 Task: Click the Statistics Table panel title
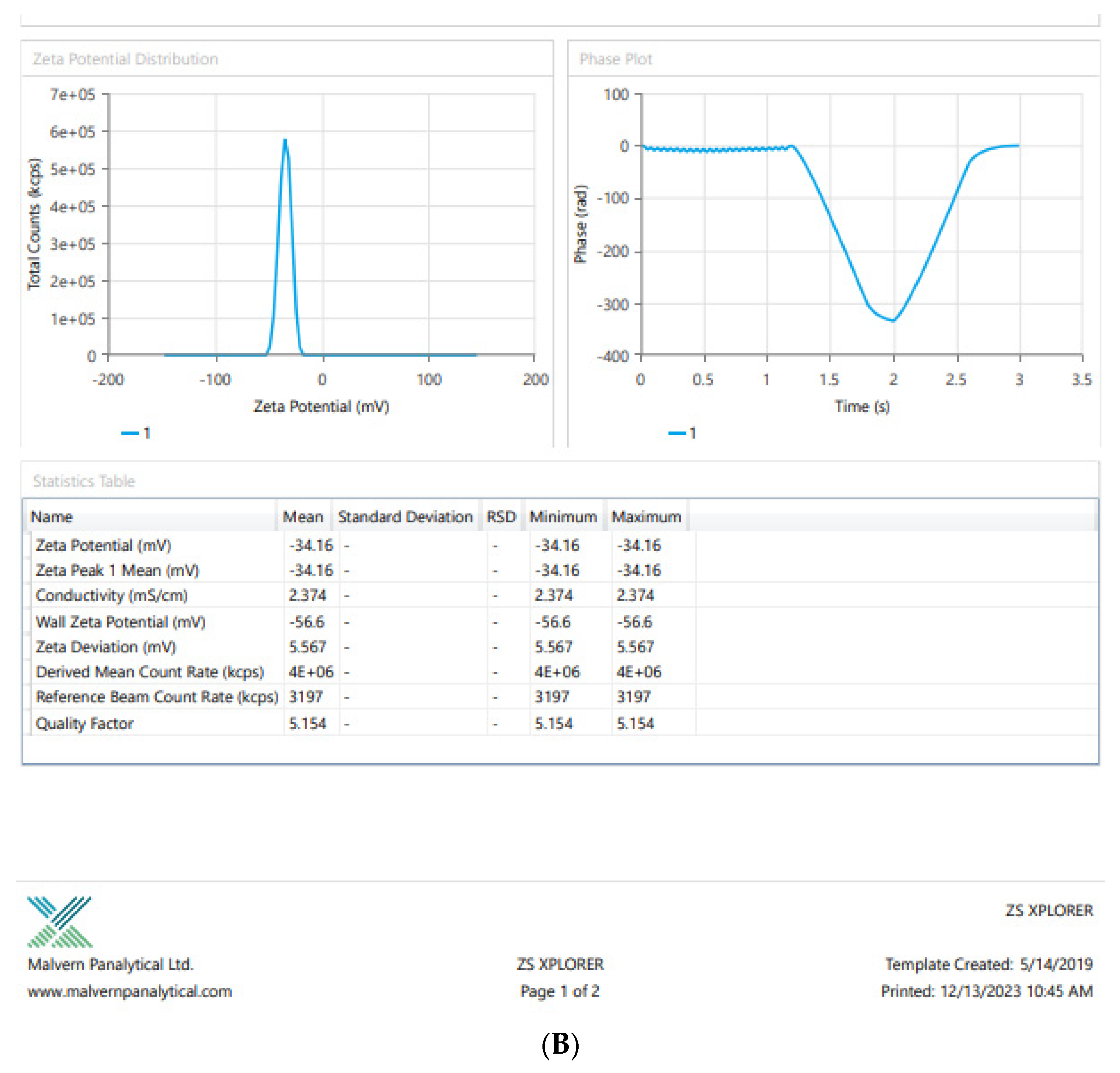pos(84,481)
